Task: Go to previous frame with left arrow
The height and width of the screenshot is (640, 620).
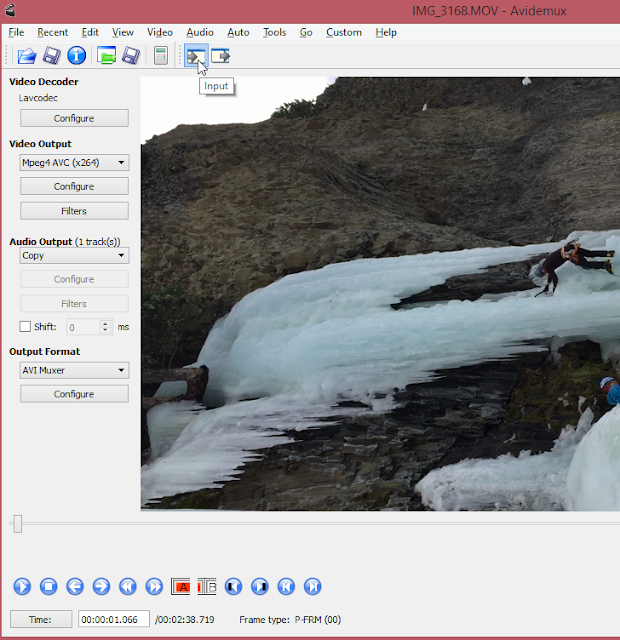Action: click(75, 587)
